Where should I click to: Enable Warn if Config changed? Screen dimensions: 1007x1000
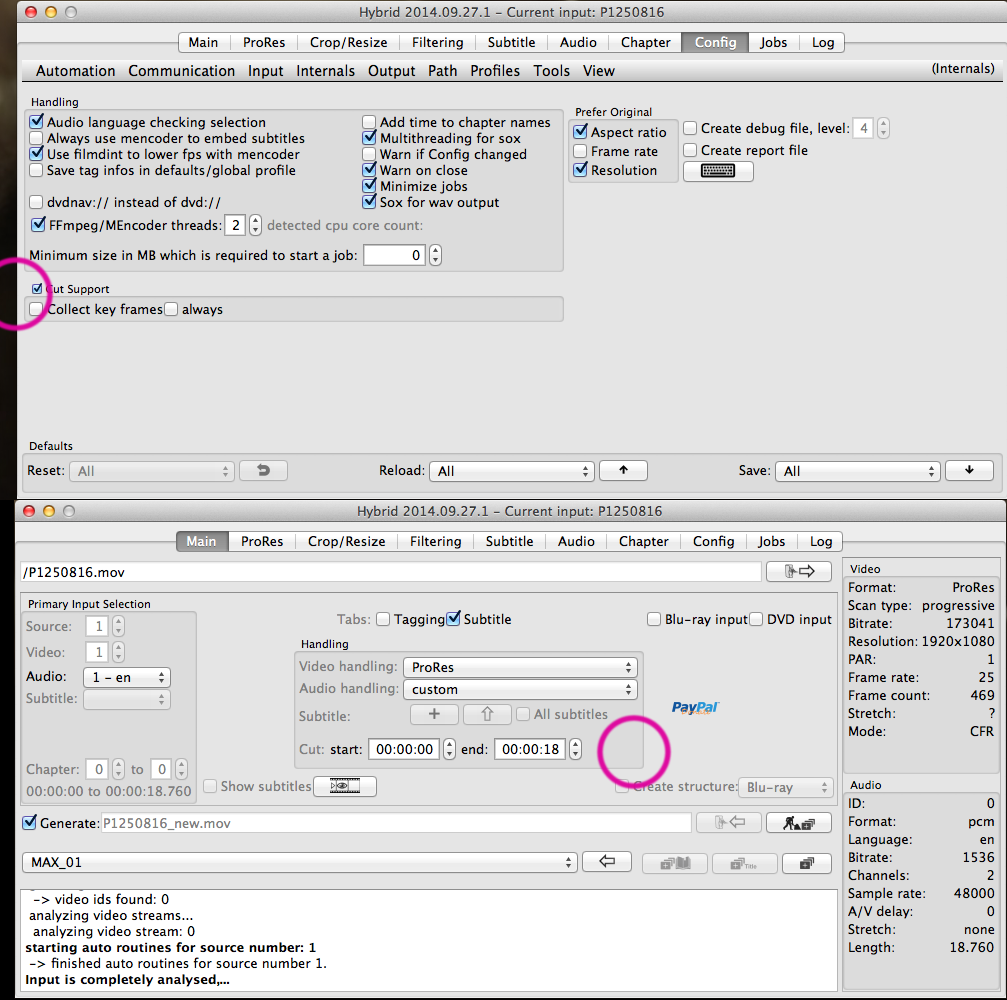pyautogui.click(x=369, y=154)
